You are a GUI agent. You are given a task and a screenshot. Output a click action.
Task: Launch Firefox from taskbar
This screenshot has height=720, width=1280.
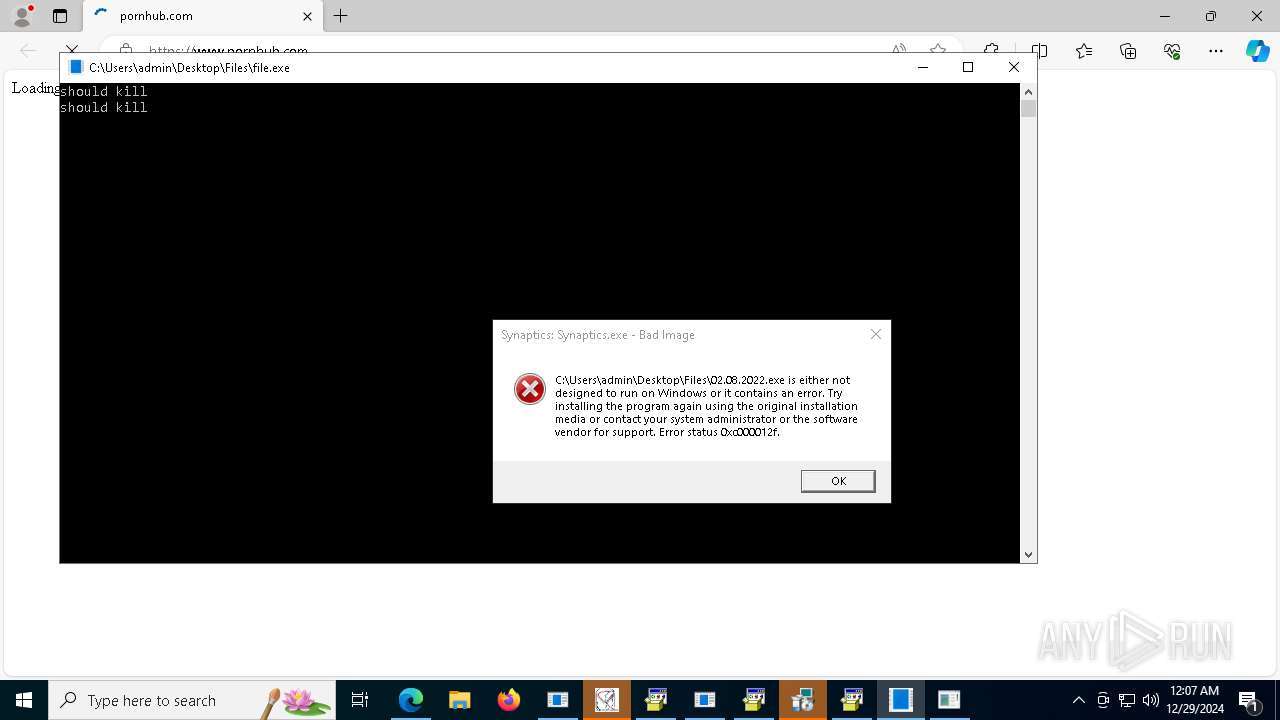tap(509, 700)
